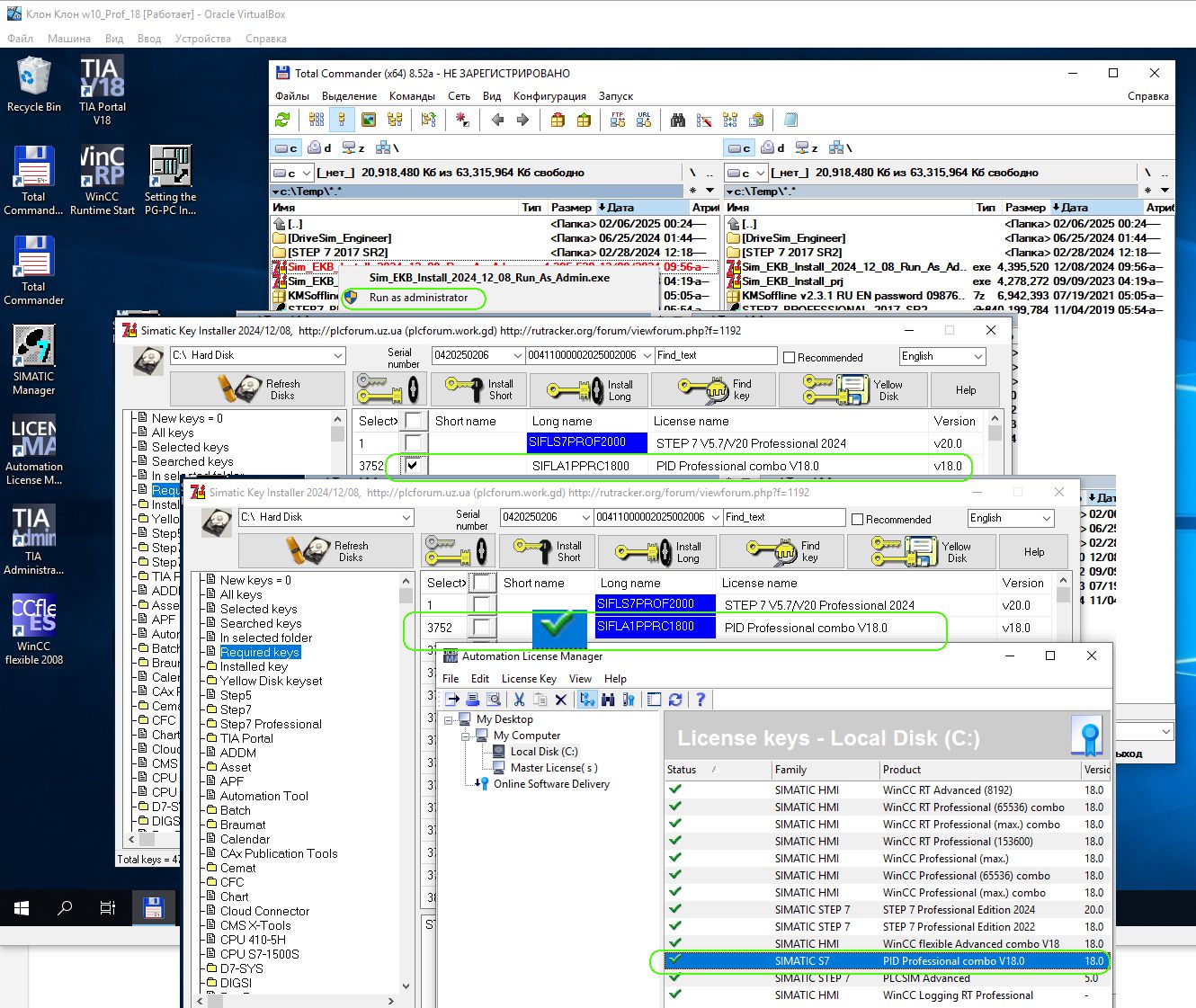Click the back arrow in Total Commander toolbar
The image size is (1196, 1008).
497,120
